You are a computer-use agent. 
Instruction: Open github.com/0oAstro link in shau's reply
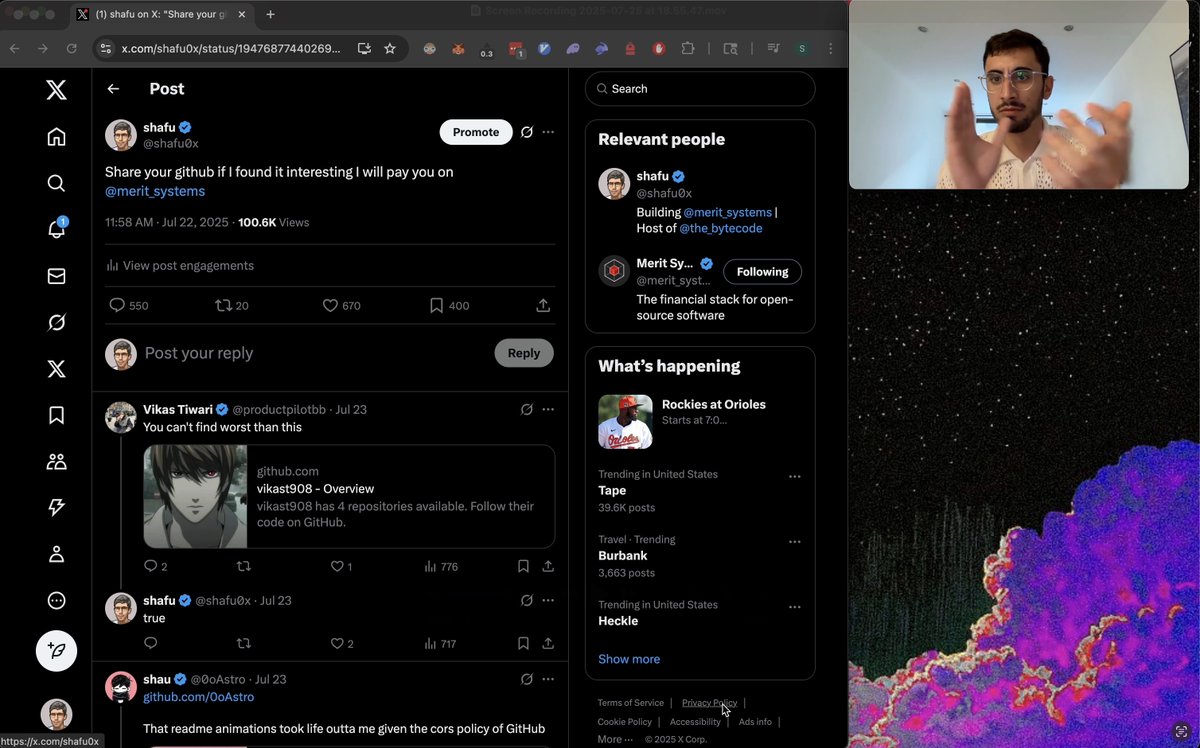coord(198,697)
